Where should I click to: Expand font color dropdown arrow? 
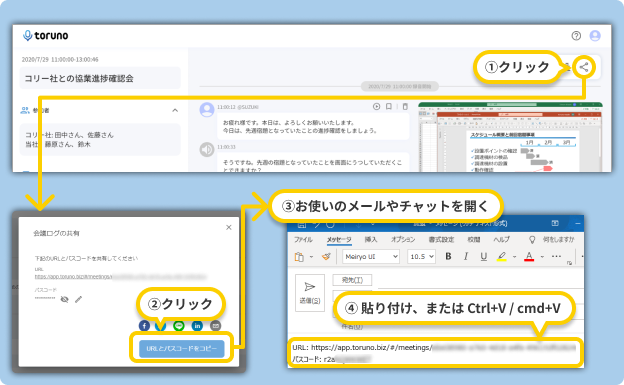point(542,257)
